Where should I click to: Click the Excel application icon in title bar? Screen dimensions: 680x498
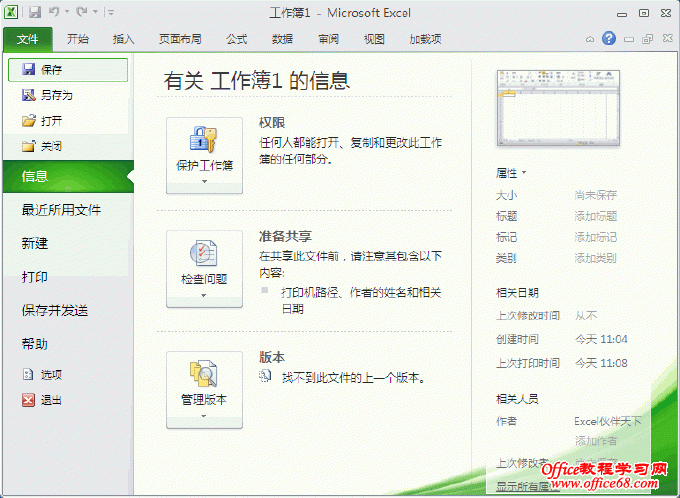11,12
